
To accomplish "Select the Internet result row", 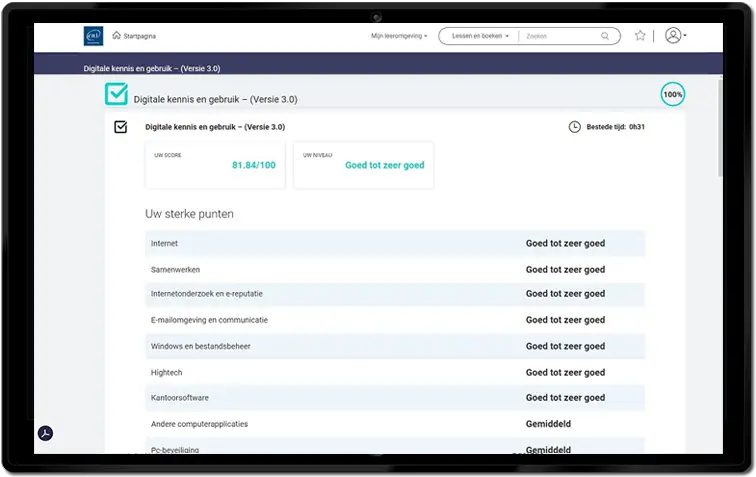I will [x=394, y=243].
